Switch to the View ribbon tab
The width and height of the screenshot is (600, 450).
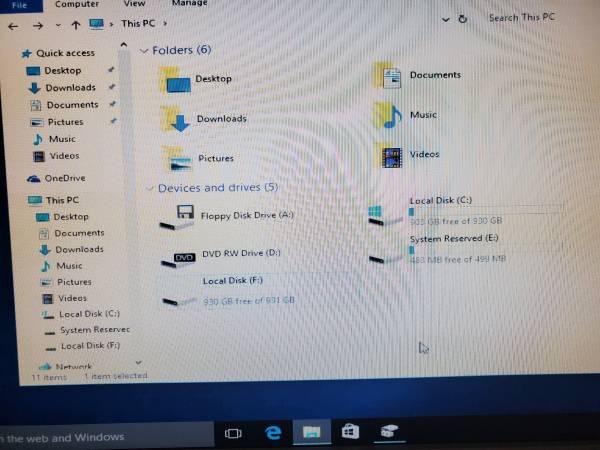[133, 4]
